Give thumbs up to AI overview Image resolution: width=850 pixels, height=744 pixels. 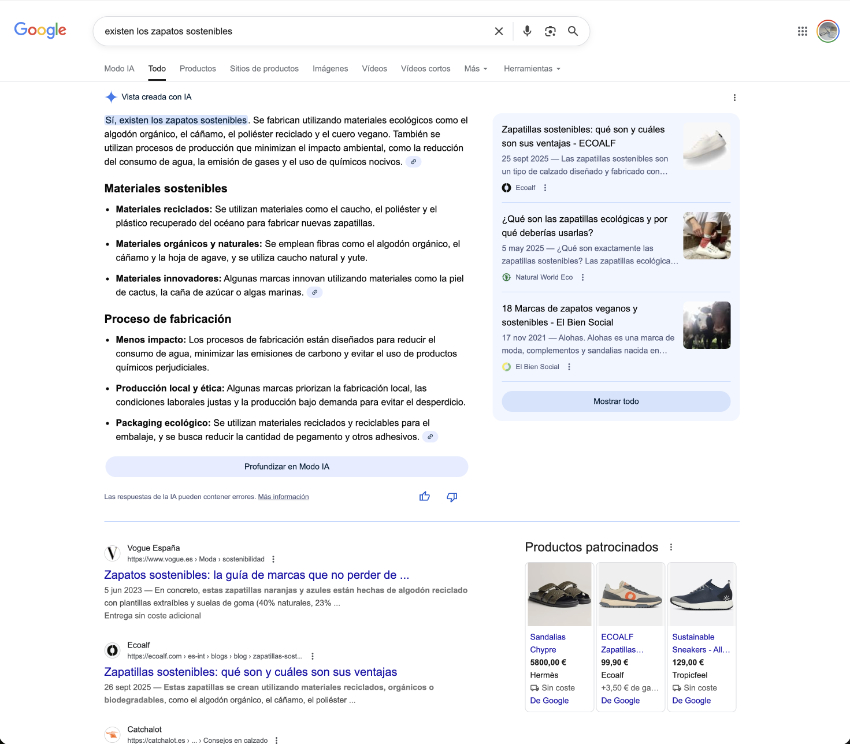pyautogui.click(x=425, y=497)
